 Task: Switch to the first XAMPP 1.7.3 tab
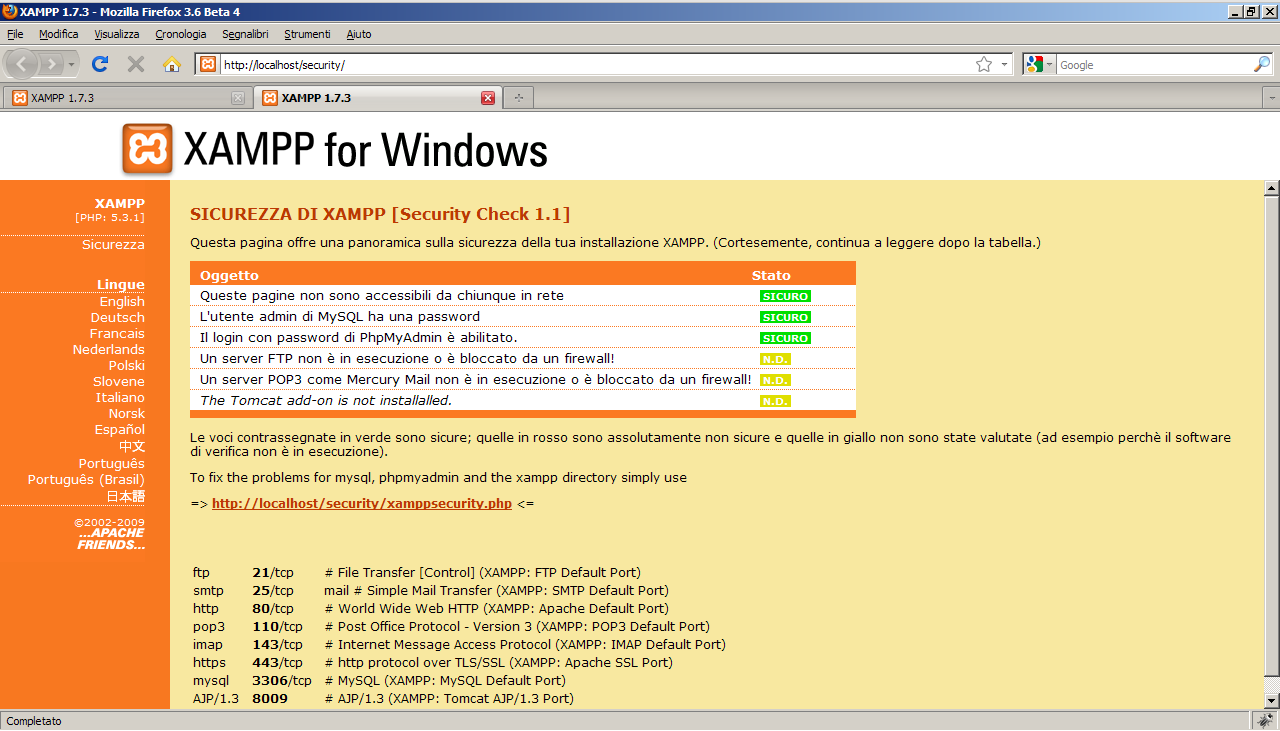coord(127,98)
